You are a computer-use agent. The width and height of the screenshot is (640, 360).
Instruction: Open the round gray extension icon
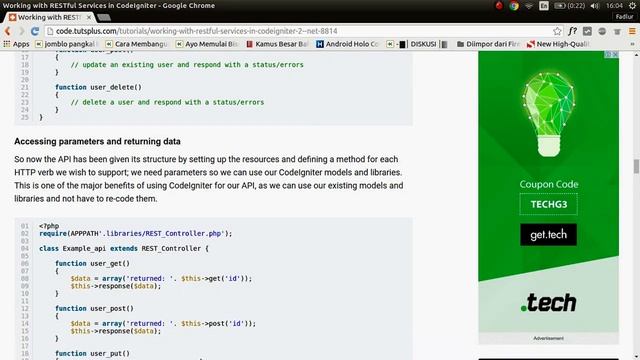click(x=602, y=31)
